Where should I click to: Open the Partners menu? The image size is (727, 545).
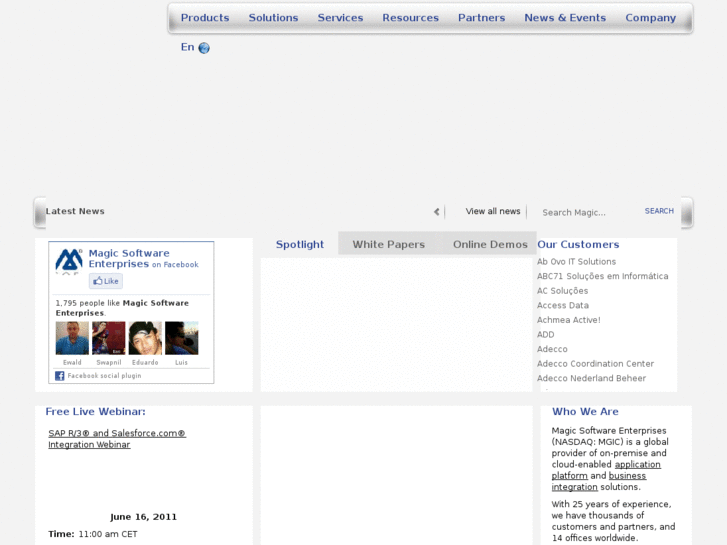coord(482,18)
